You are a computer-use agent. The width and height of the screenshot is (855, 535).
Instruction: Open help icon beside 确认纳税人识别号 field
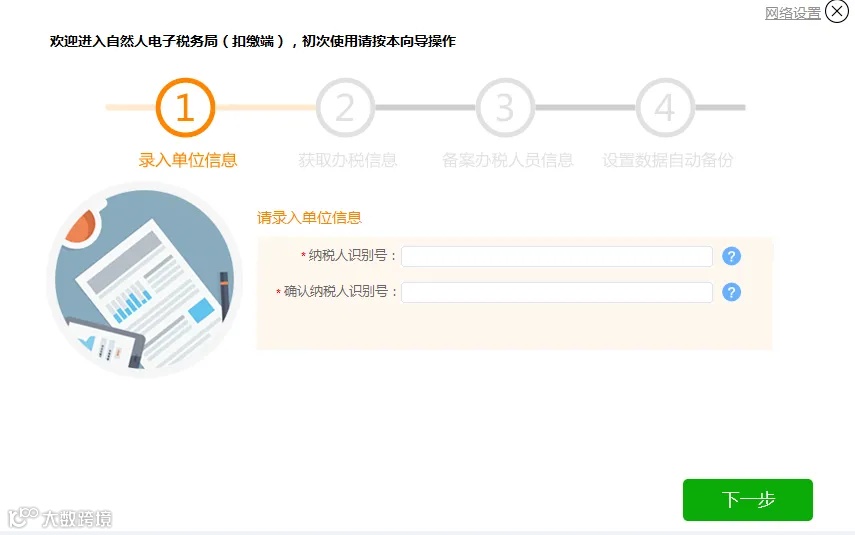coord(731,292)
